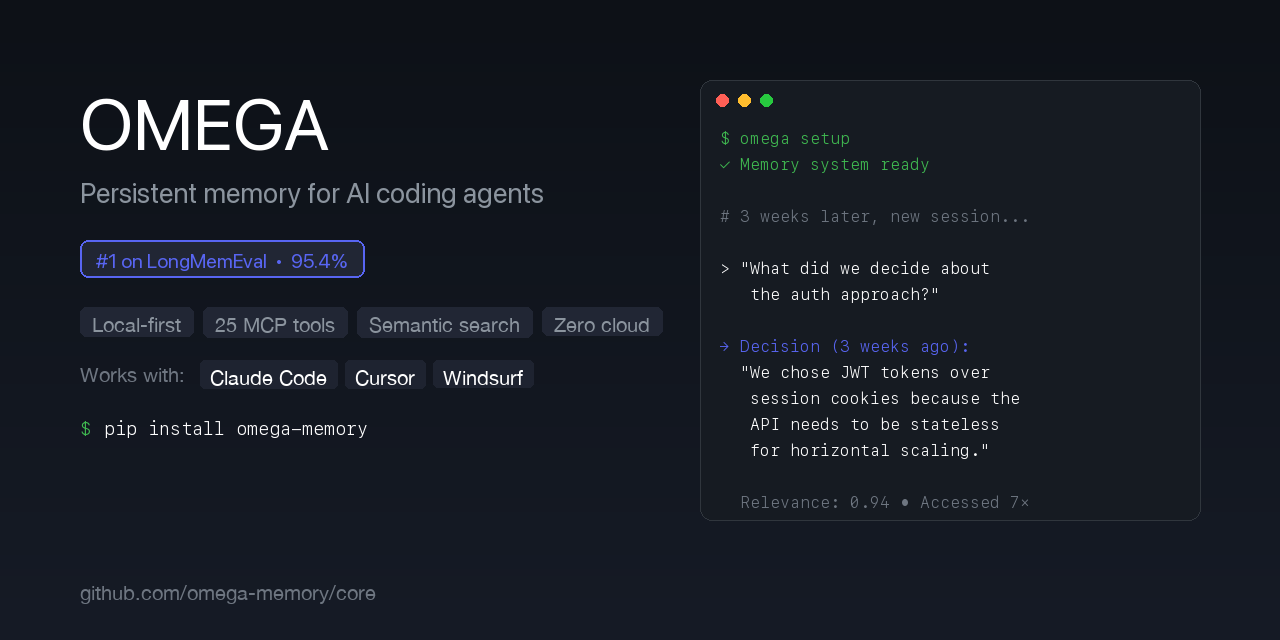
Task: Select the #1 on LongMemEval badge
Action: [x=222, y=260]
